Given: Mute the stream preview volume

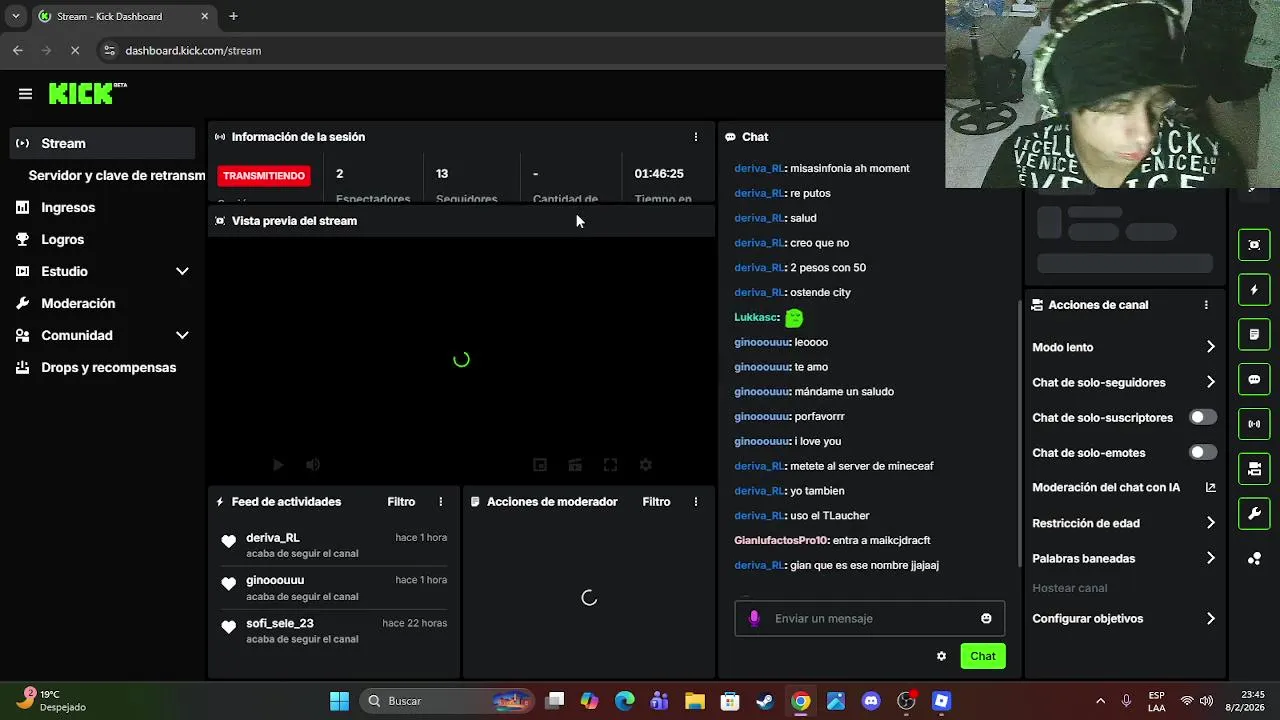Looking at the screenshot, I should [313, 465].
